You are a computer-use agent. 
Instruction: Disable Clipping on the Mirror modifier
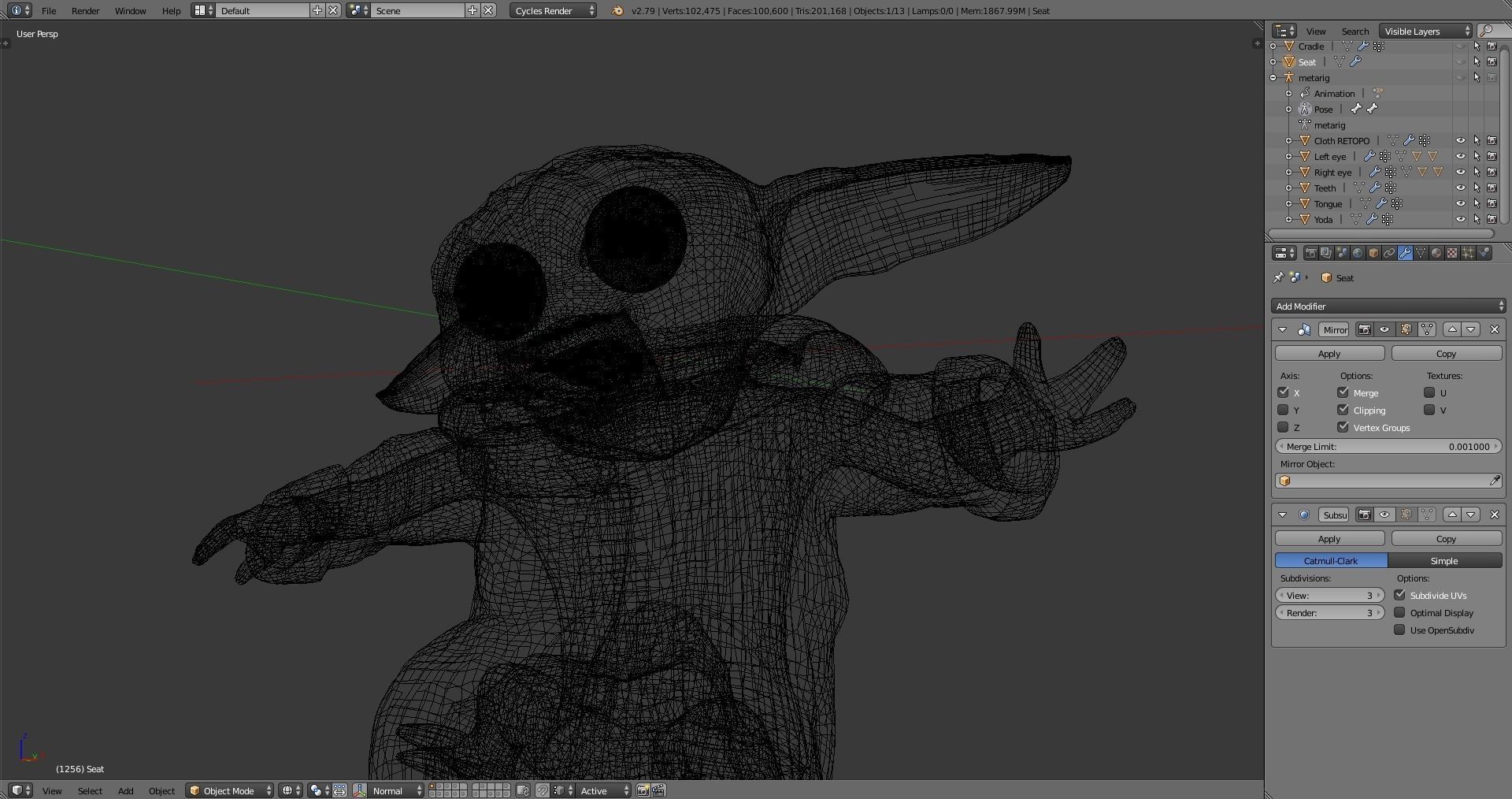coord(1343,410)
